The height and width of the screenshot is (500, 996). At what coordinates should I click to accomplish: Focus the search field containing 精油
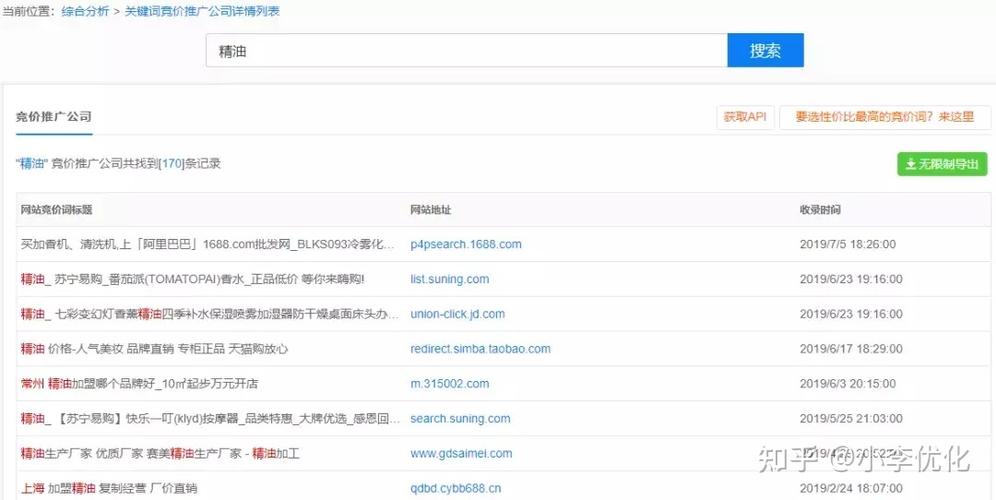466,50
